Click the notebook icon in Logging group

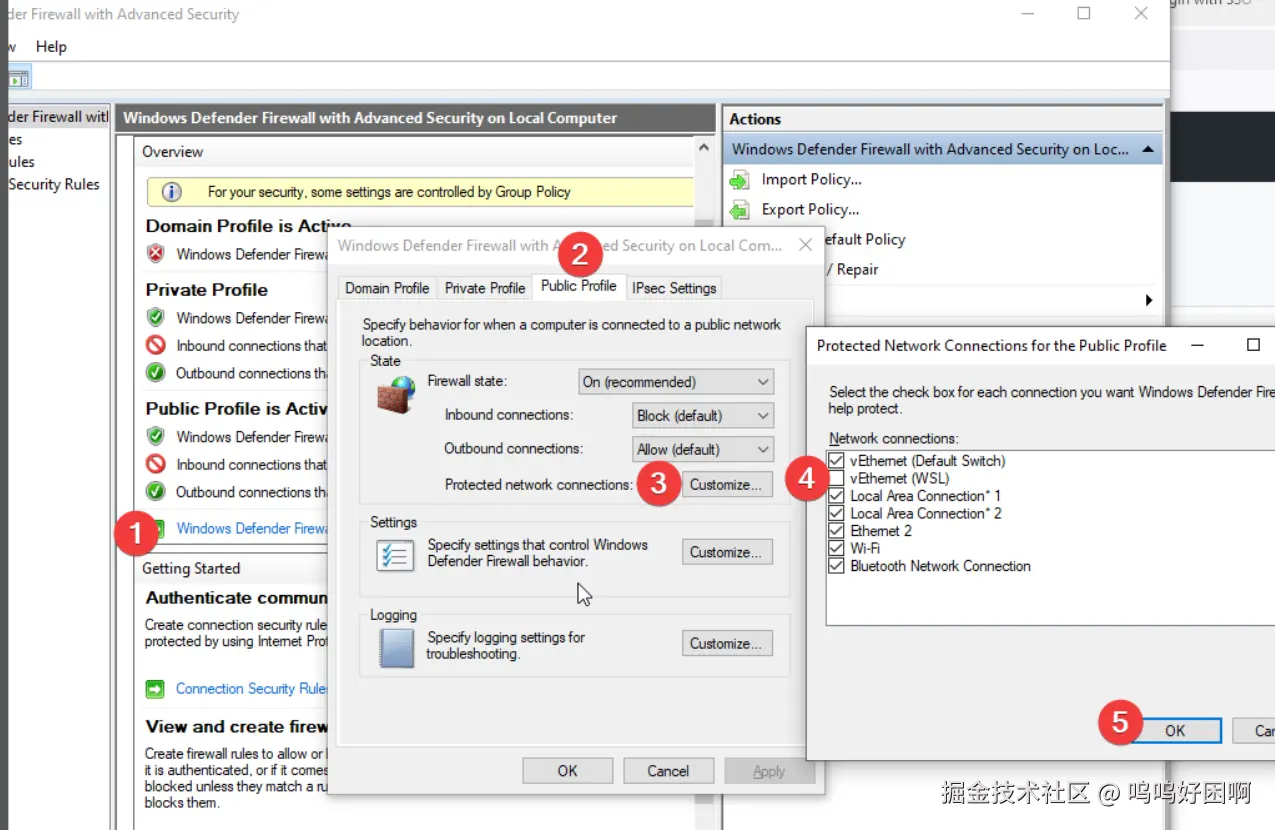click(396, 647)
